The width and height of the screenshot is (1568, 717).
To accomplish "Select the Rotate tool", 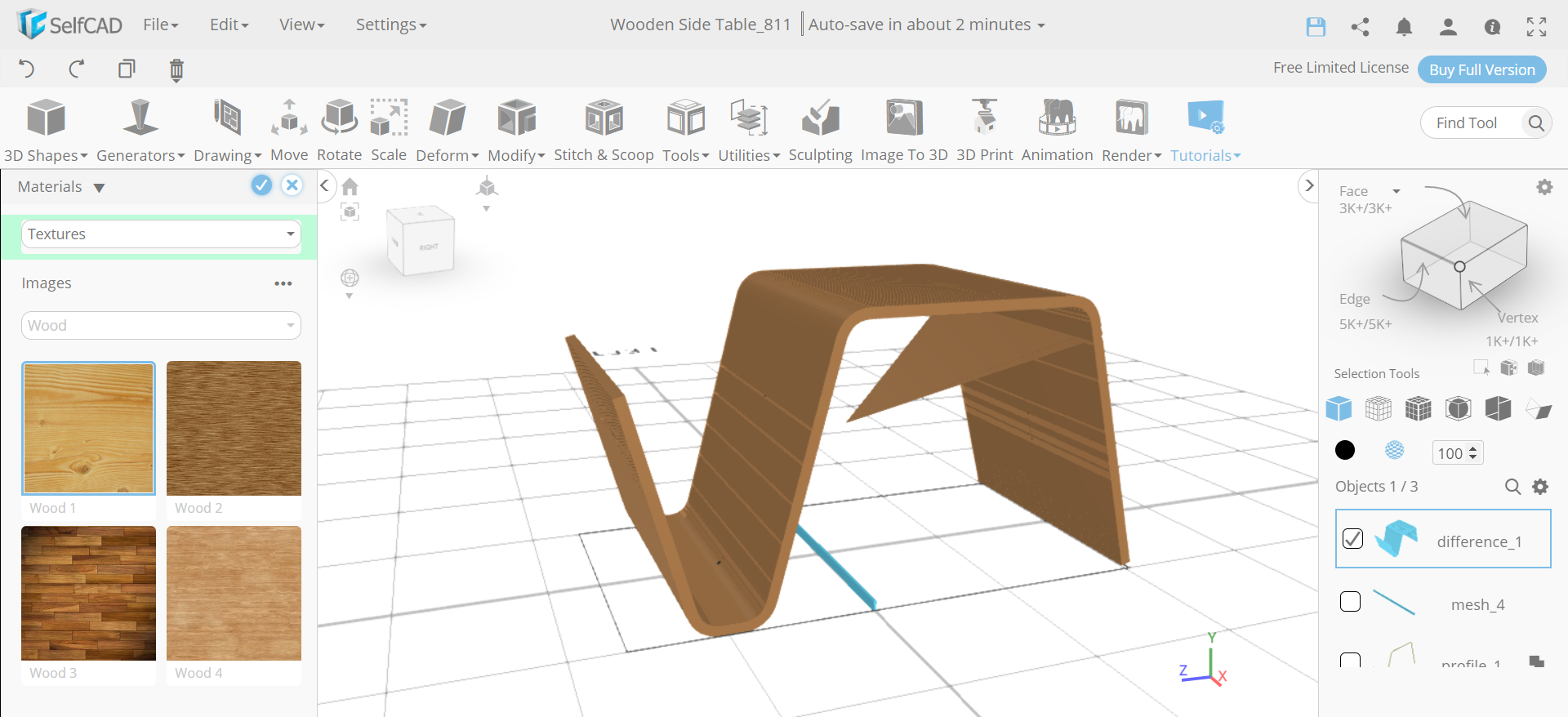I will pos(339,131).
